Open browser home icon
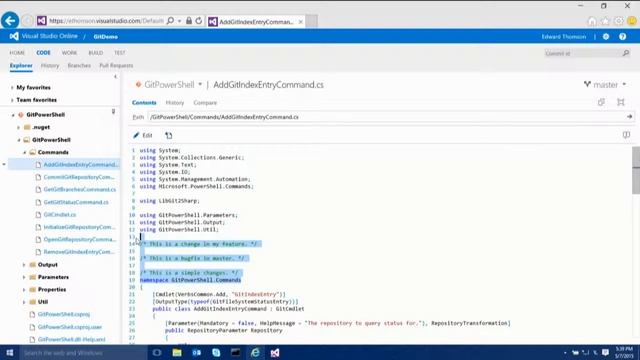Screen dimensions: 640x360 [592, 21]
